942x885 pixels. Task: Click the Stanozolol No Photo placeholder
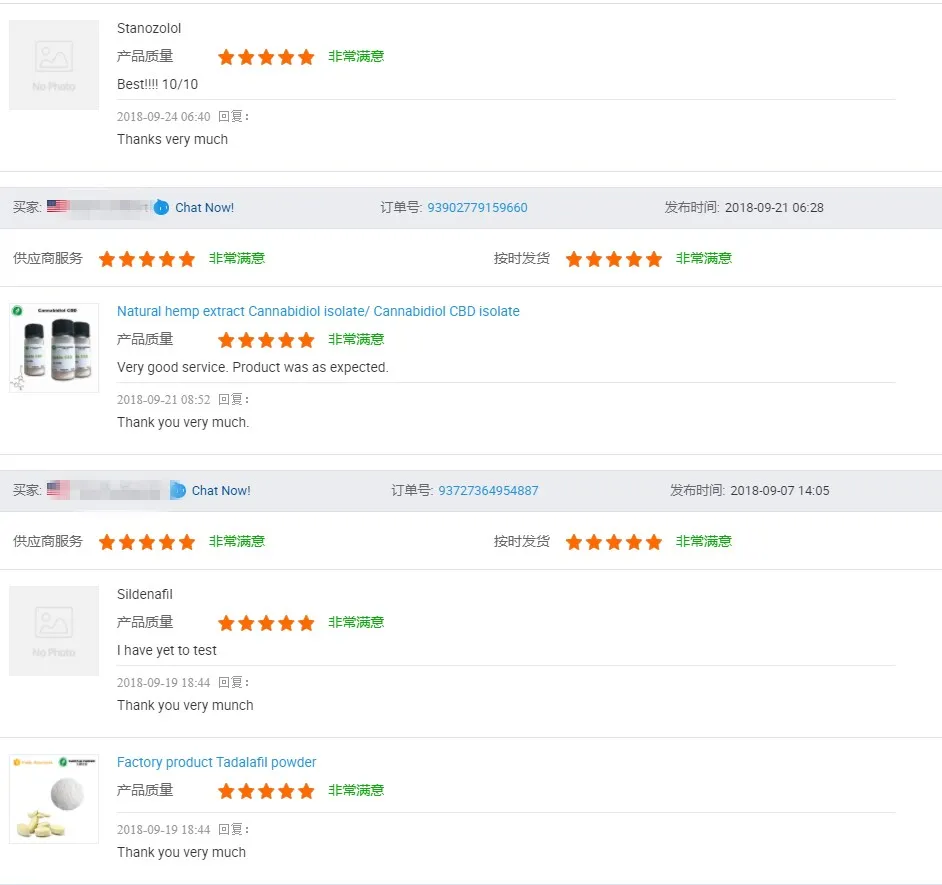(x=54, y=65)
